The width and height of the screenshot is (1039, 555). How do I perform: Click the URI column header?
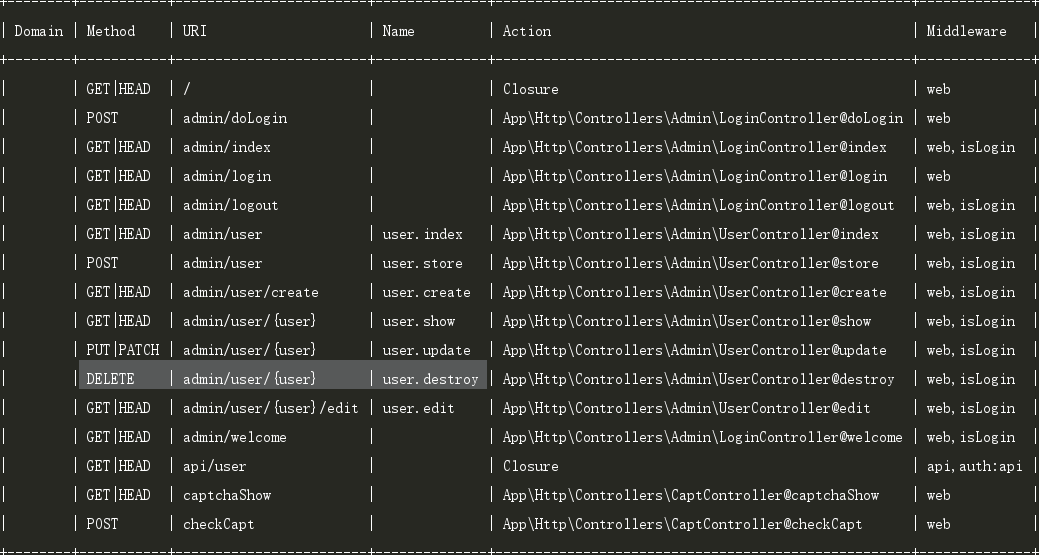[194, 31]
